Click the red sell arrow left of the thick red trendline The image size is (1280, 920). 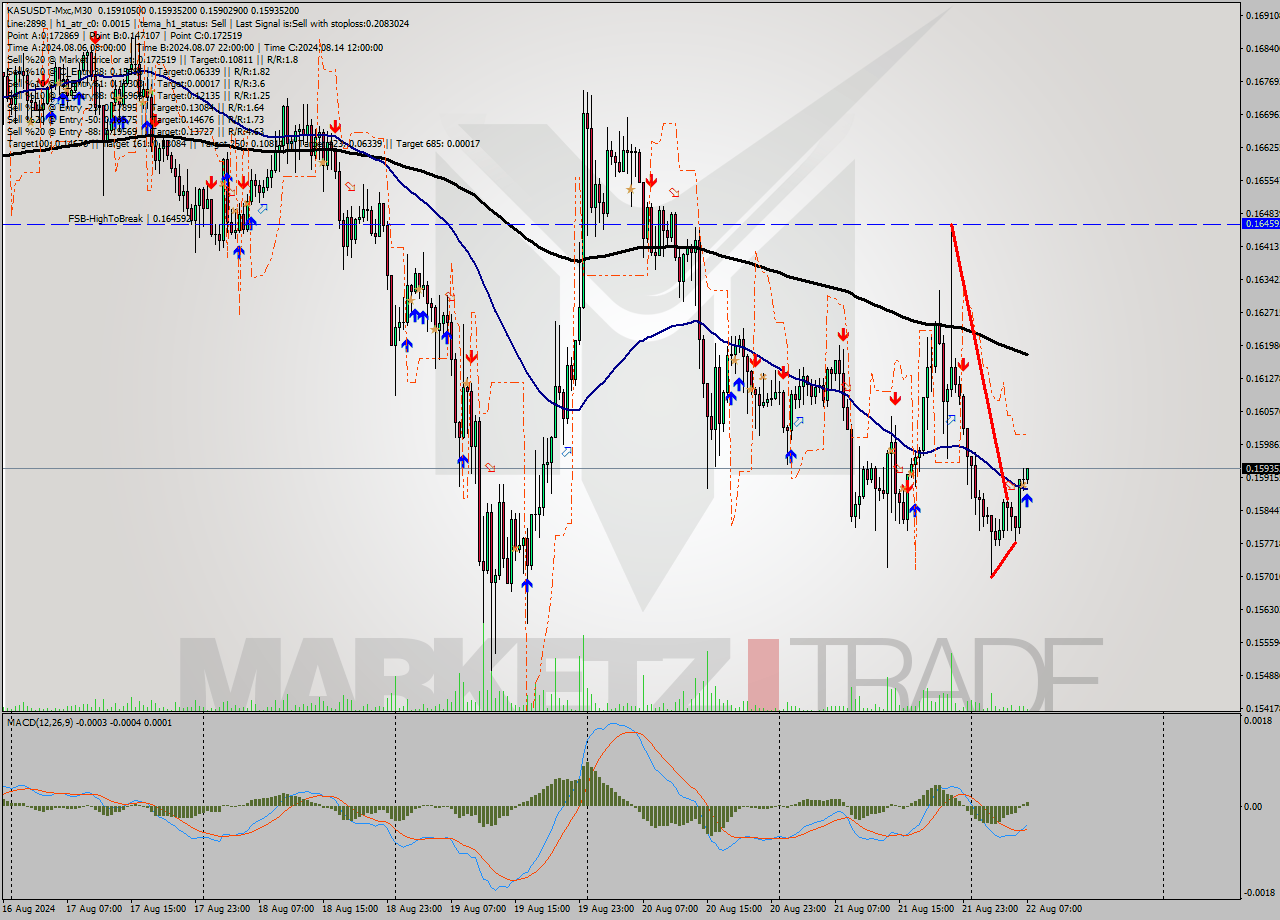961,365
